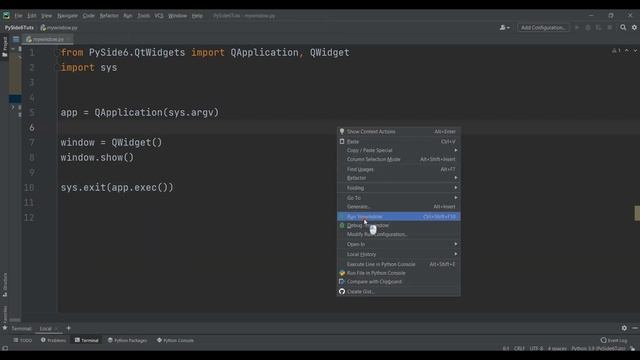Viewport: 640px width, 360px height.
Task: Open the Project tool window sidebar
Action: [x=4, y=47]
